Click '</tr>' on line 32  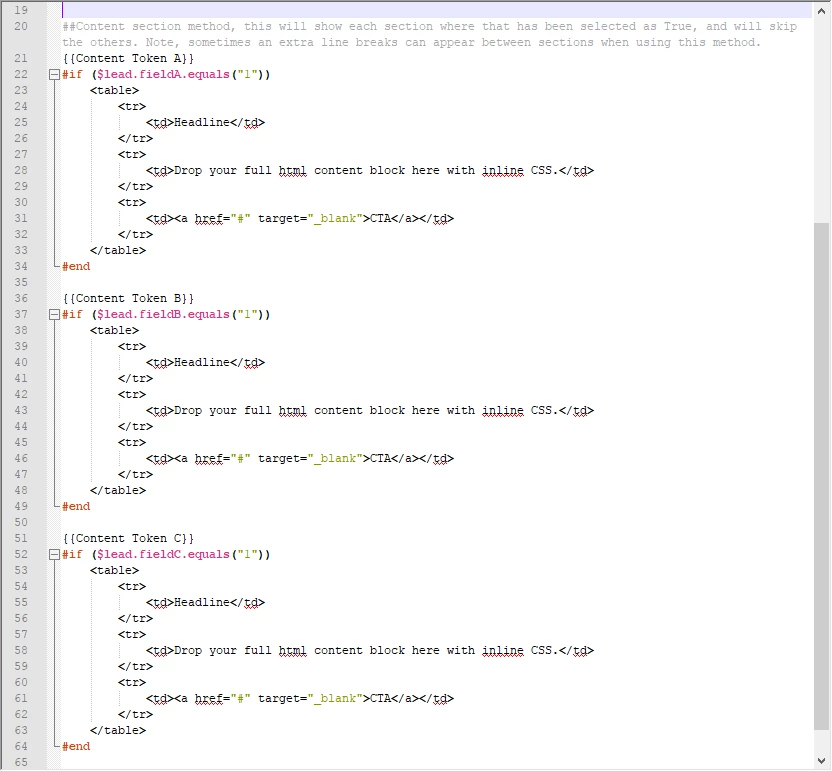(135, 235)
